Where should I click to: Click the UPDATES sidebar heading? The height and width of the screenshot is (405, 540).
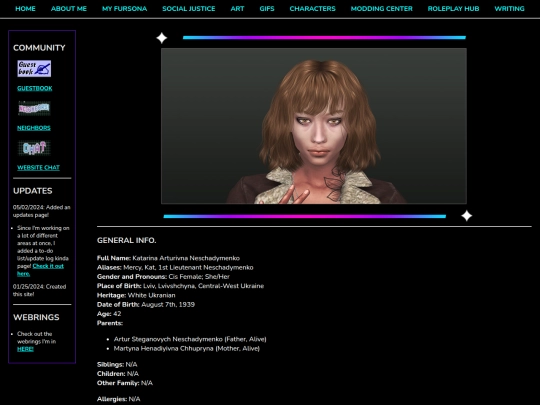[33, 191]
